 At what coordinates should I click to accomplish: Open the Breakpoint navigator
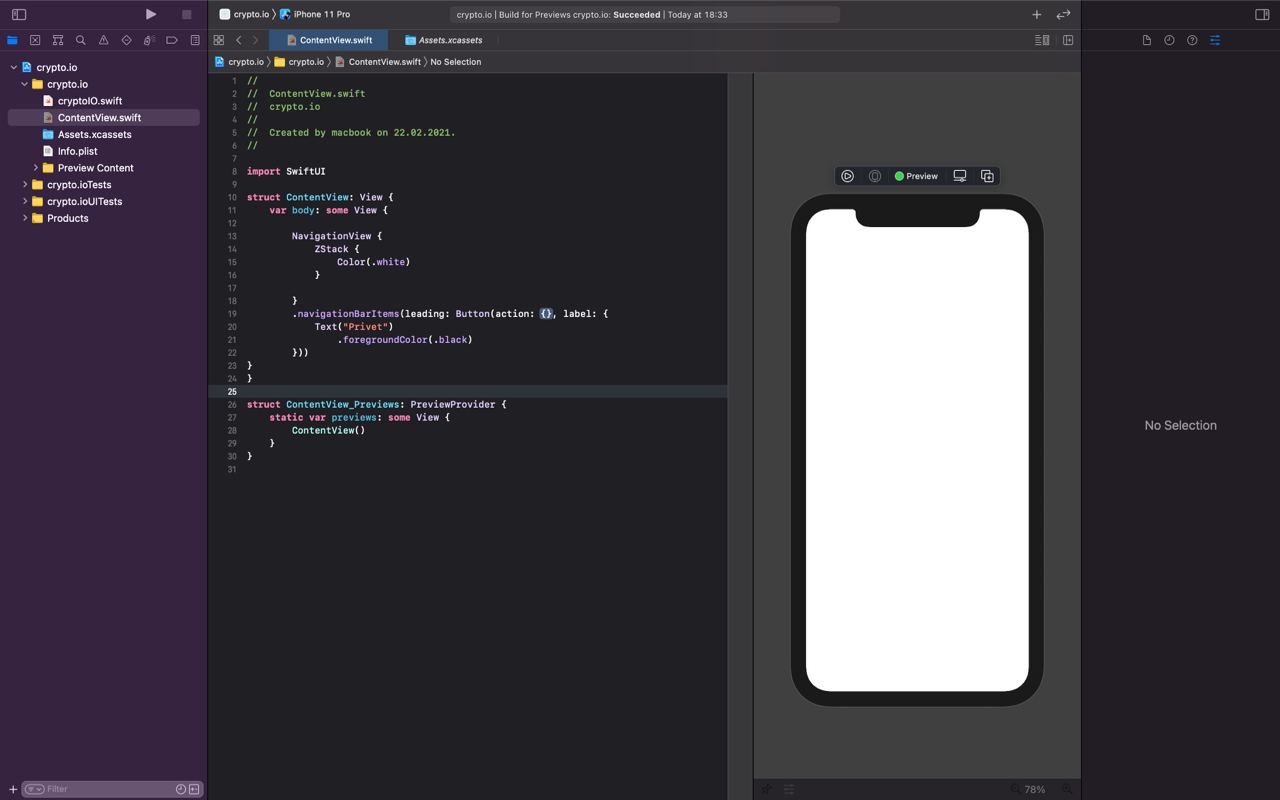click(x=172, y=40)
